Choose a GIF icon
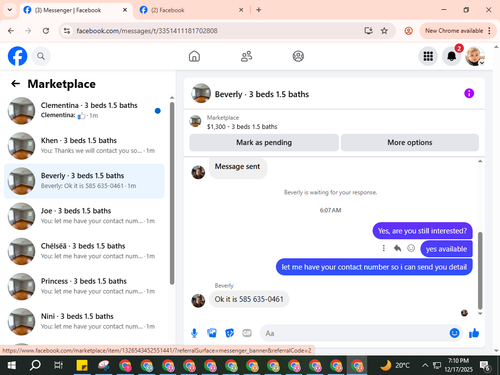The width and height of the screenshot is (500, 375). (x=247, y=333)
